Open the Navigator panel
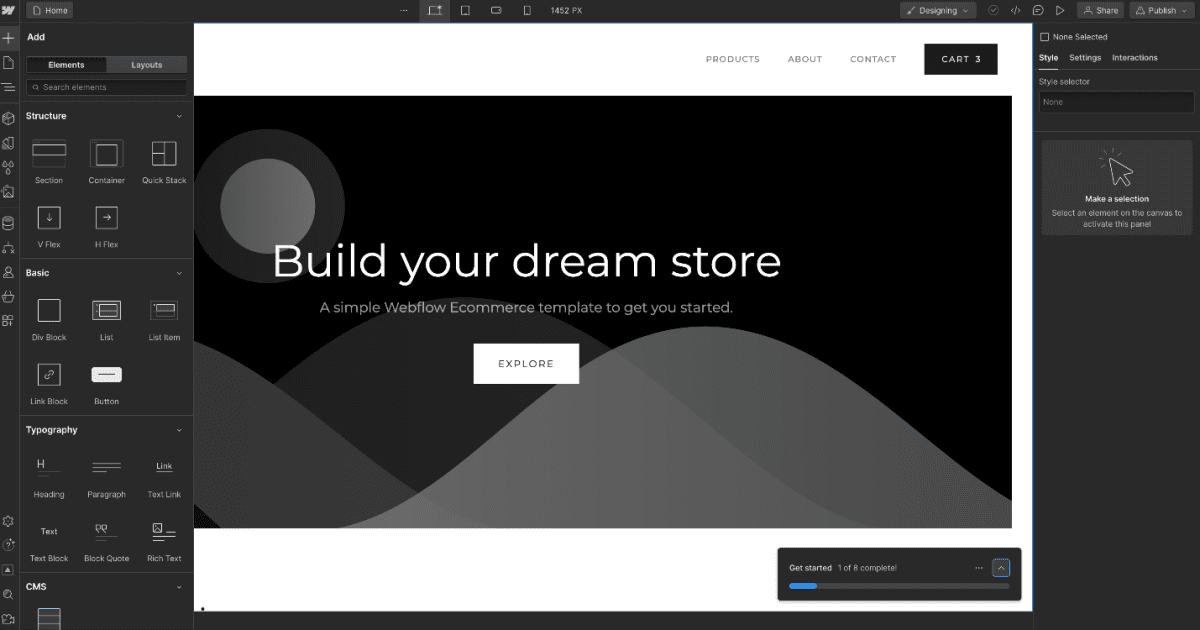This screenshot has height=630, width=1200. 10,87
